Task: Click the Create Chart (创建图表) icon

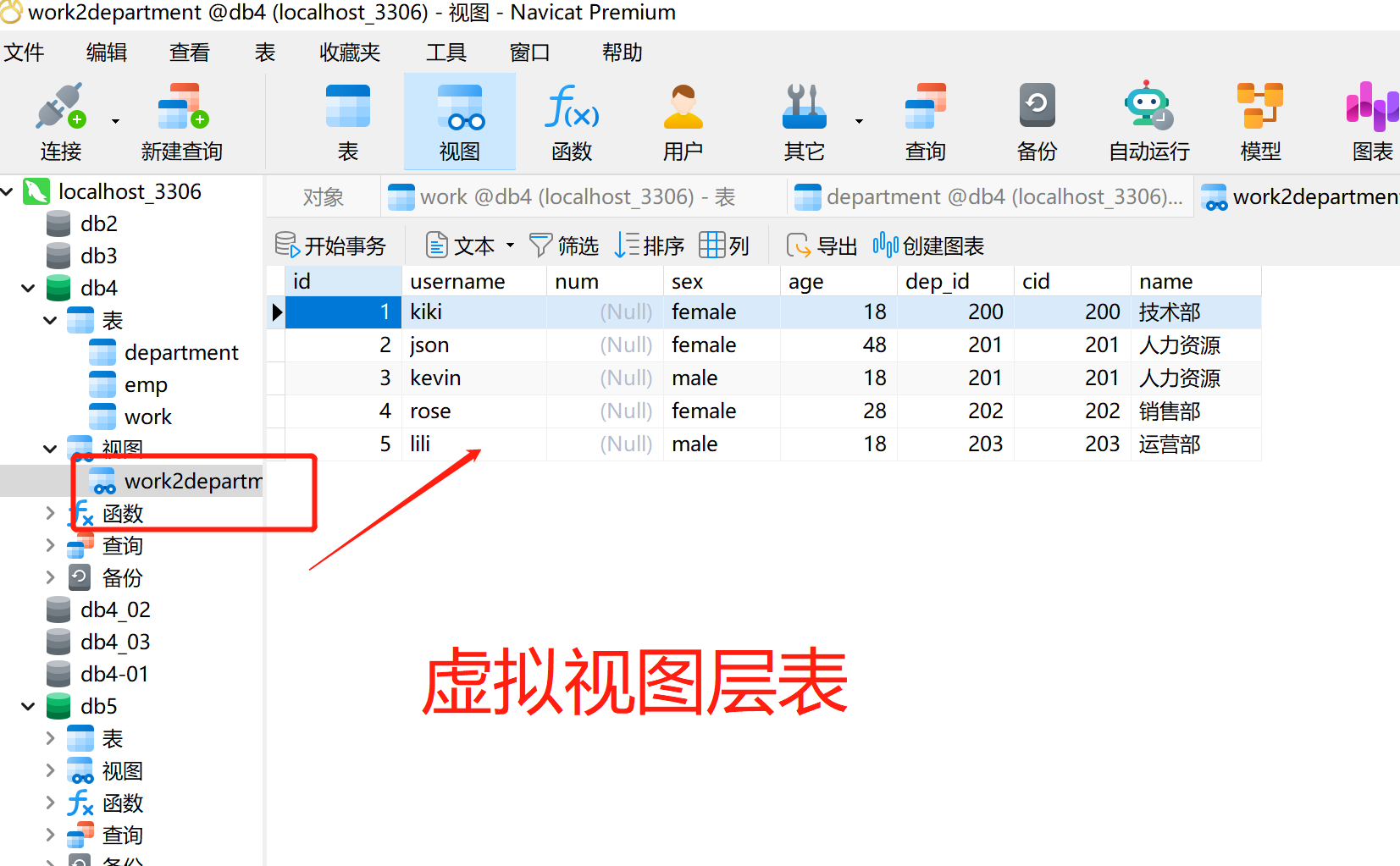Action: tap(885, 245)
